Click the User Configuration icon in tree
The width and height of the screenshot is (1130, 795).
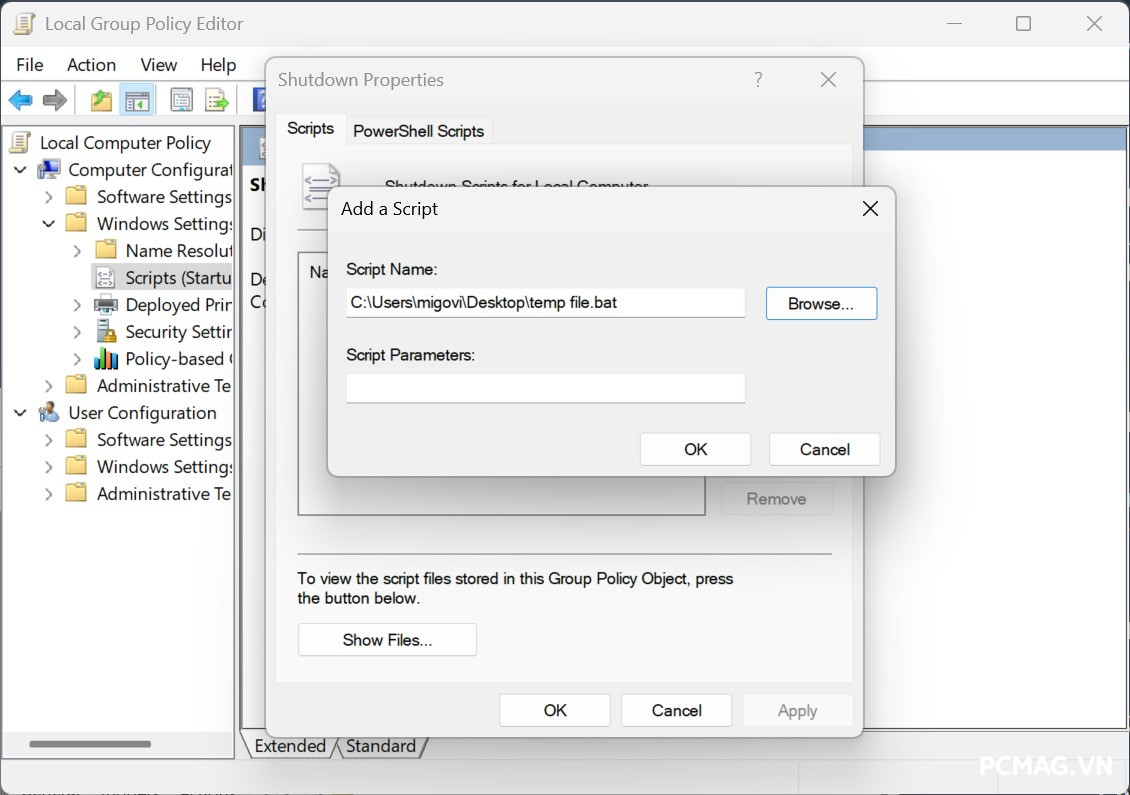click(x=49, y=413)
